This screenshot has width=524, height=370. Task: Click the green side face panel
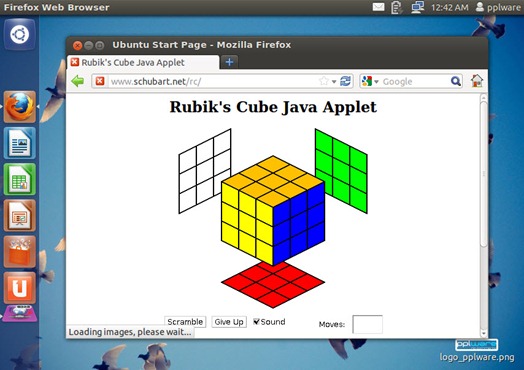click(341, 171)
